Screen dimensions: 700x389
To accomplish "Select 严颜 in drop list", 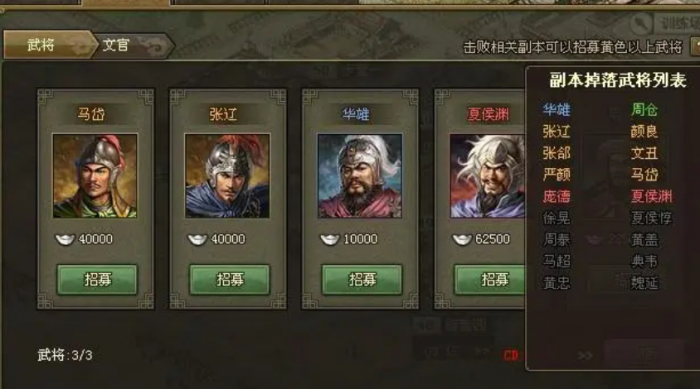I will [556, 175].
